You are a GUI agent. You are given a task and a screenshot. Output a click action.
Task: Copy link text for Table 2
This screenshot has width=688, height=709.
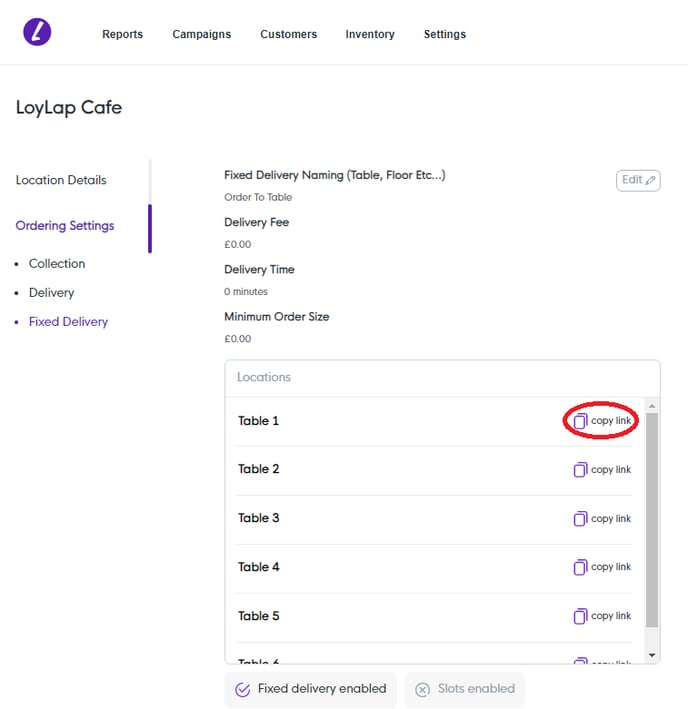point(611,469)
